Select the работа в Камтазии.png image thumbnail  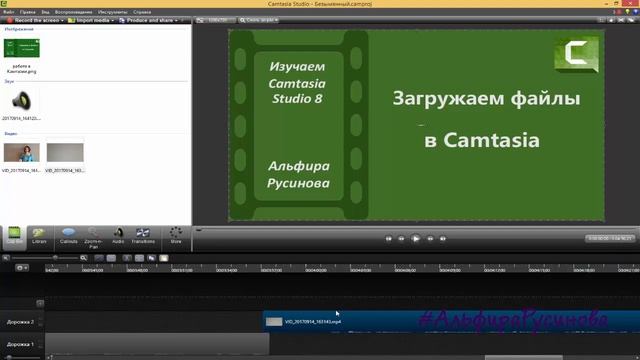(x=22, y=48)
